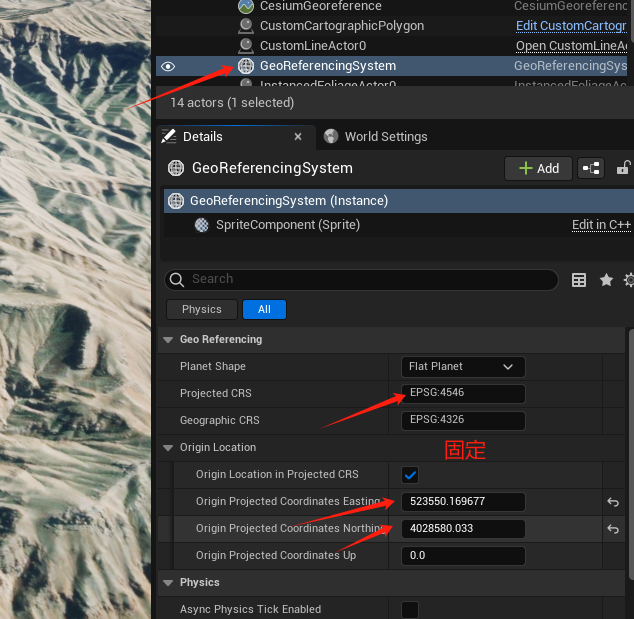The width and height of the screenshot is (634, 619).
Task: Open details view settings gear
Action: 629,280
